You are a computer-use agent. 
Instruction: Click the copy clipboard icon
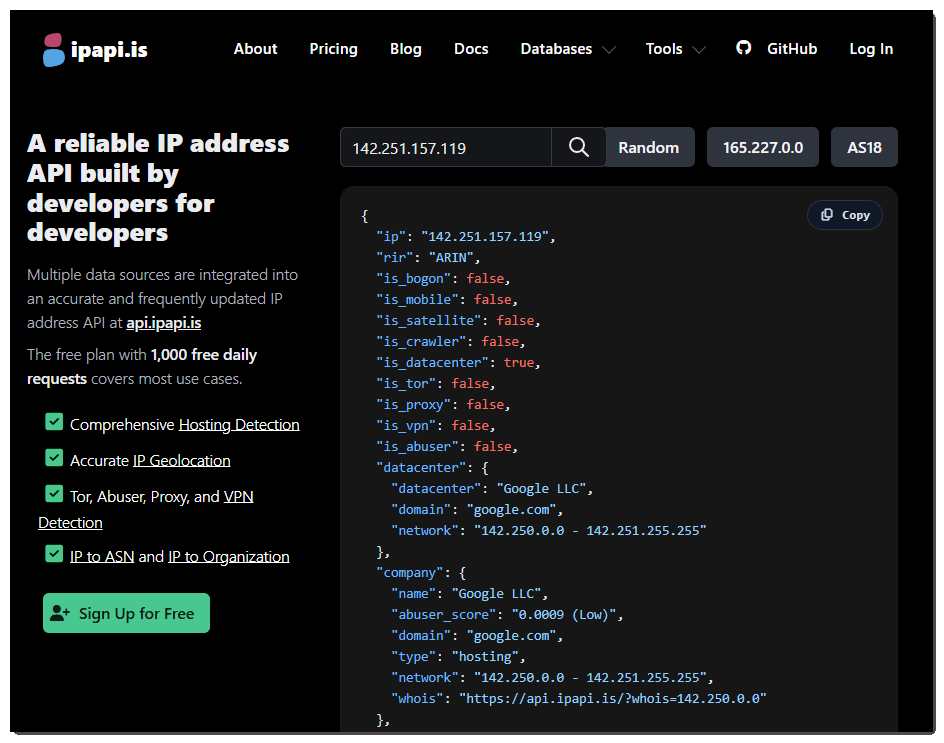[827, 214]
